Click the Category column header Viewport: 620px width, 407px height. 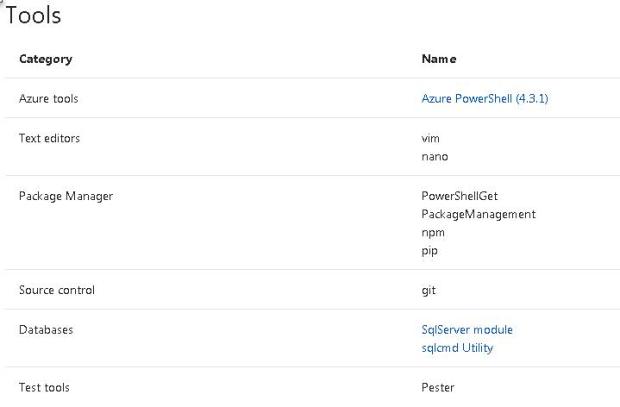pyautogui.click(x=45, y=59)
